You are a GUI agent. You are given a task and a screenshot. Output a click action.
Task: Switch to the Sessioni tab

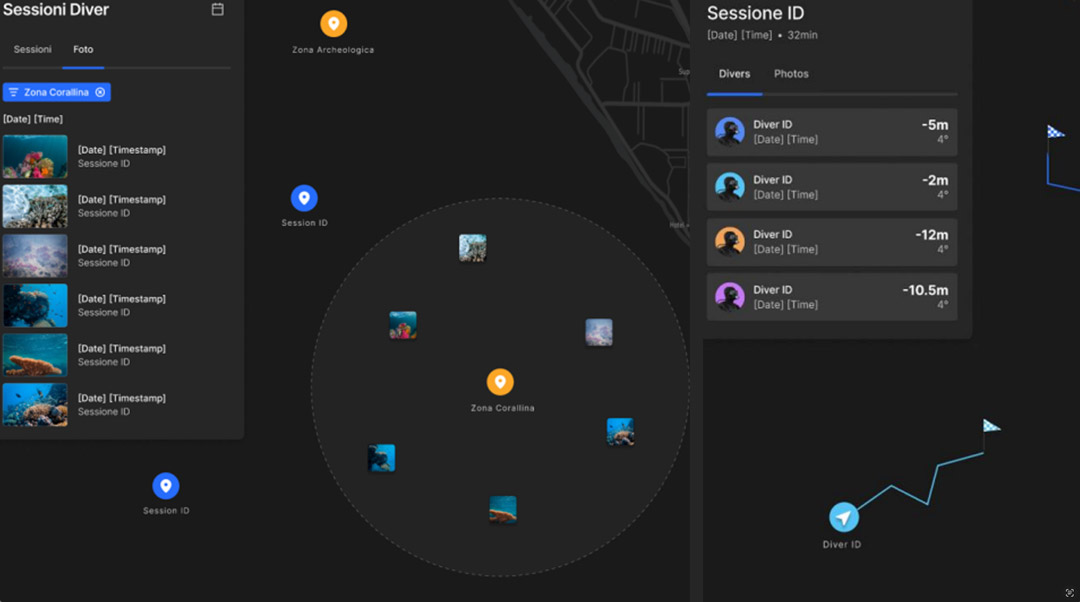[x=32, y=50]
